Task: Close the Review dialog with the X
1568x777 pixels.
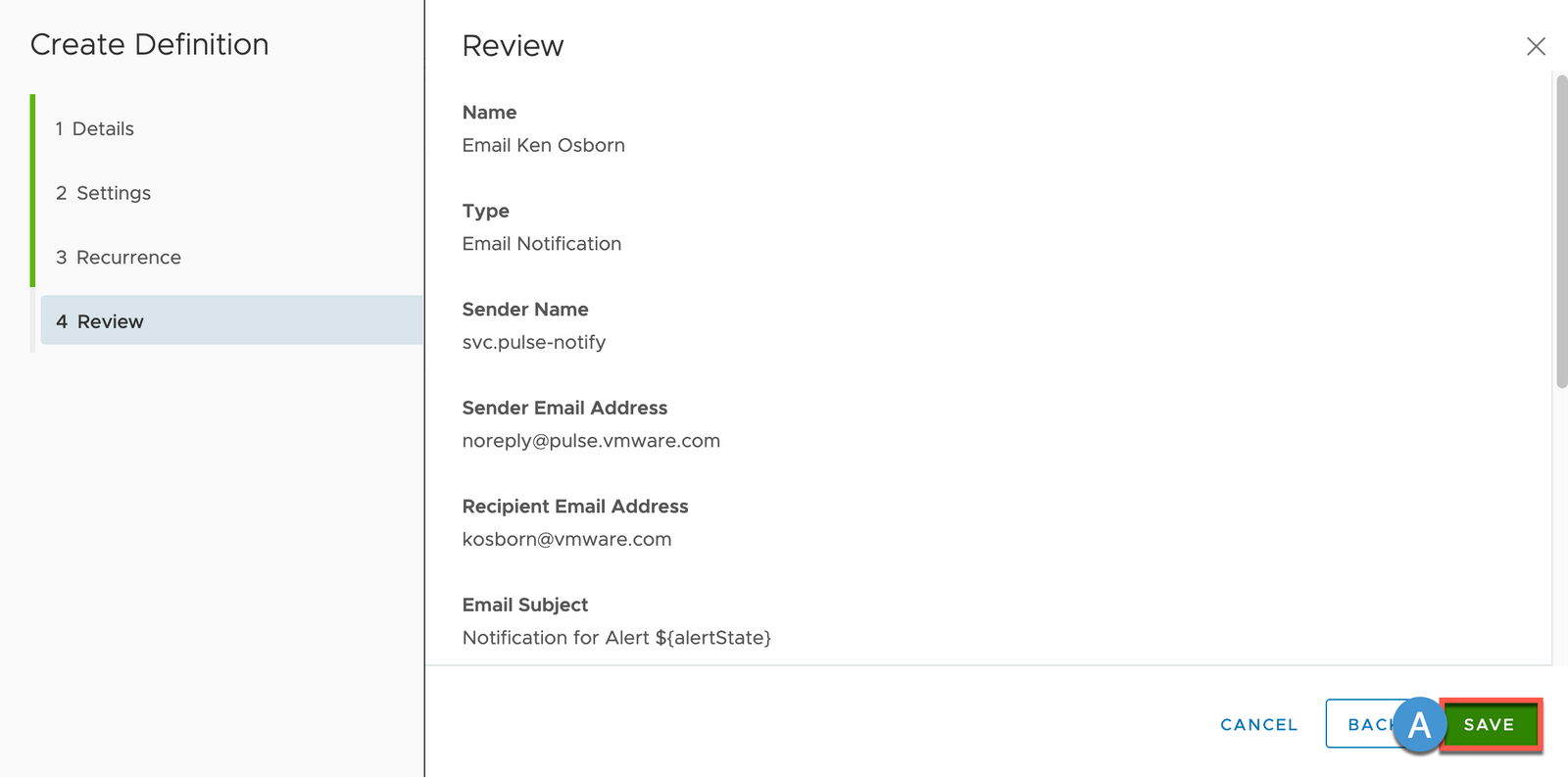Action: 1536,46
